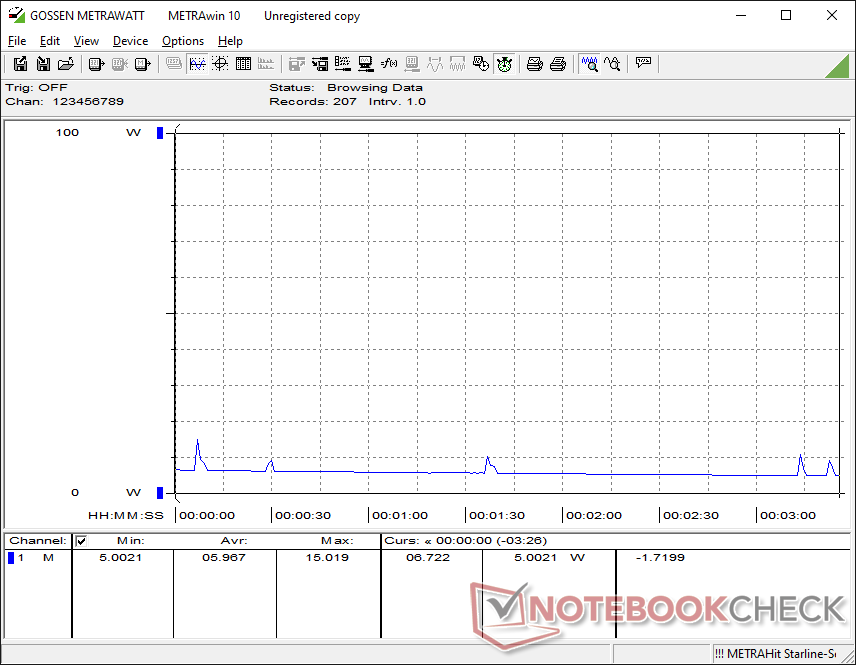Switch to the data table view icon
The image size is (856, 665).
point(243,64)
